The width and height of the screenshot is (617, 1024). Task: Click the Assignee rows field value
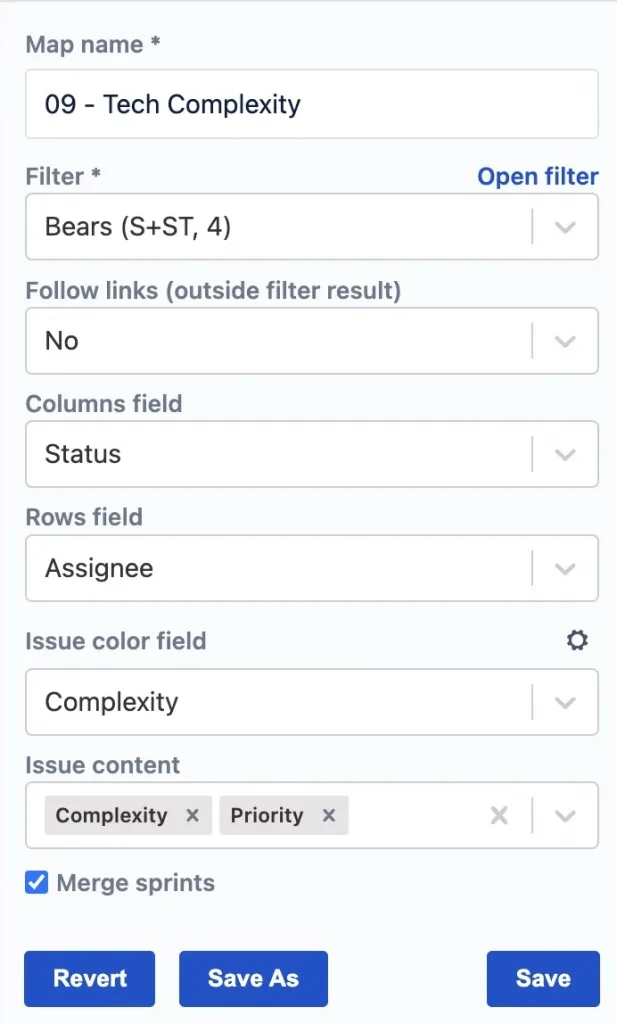pyautogui.click(x=99, y=568)
